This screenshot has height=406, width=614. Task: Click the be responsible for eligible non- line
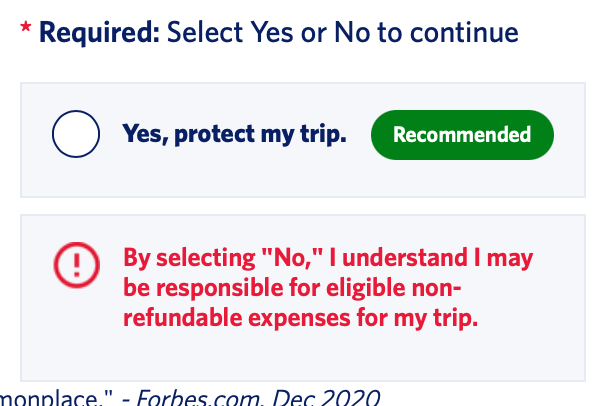[x=292, y=288]
